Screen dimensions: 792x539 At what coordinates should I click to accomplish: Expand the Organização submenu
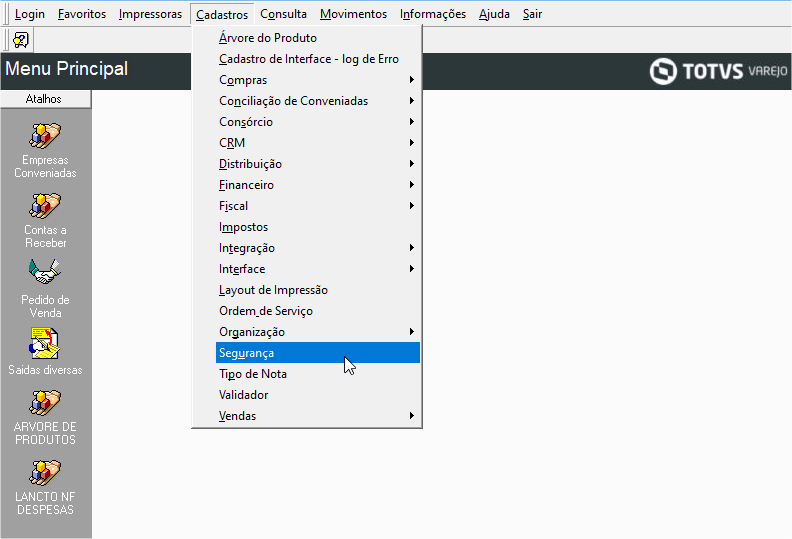(x=318, y=332)
